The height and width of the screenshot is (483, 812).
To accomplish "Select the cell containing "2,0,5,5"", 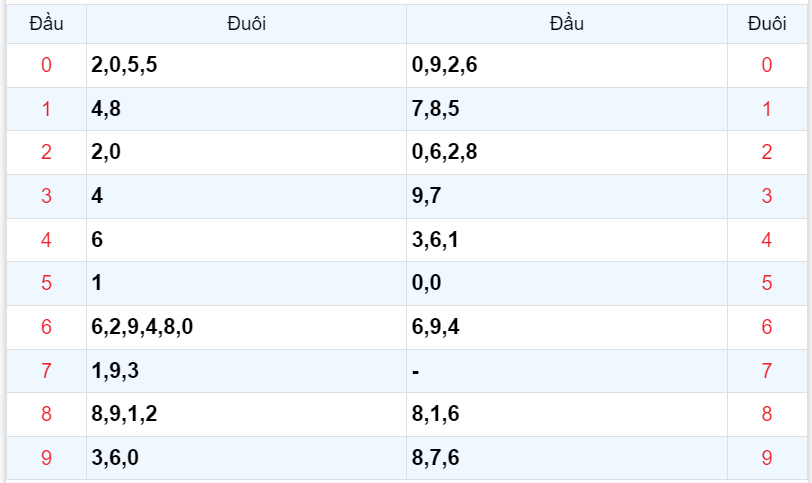I will coord(124,66).
